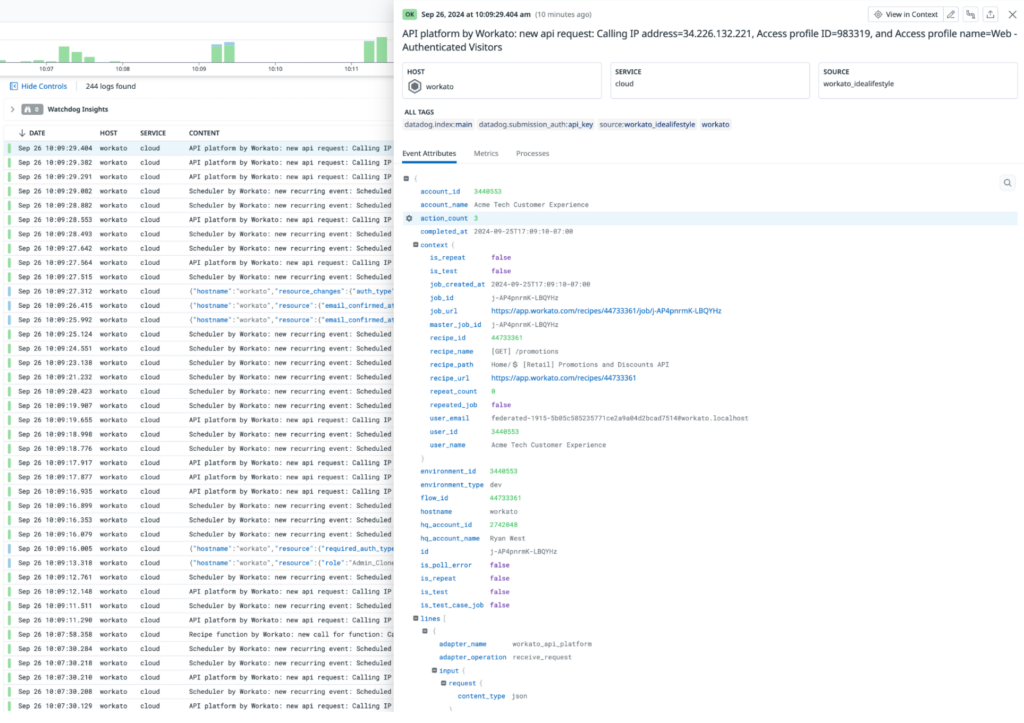Expand the Watchdog Insights section
Image resolution: width=1024 pixels, height=723 pixels.
tap(13, 109)
